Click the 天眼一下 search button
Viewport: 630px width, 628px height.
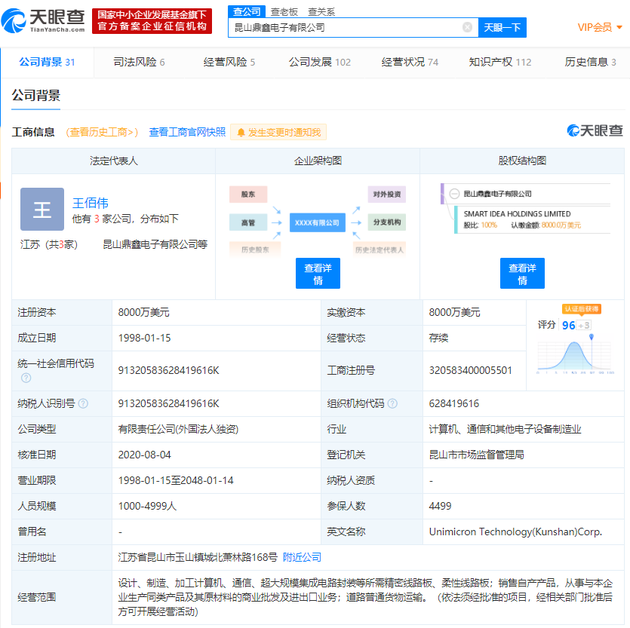502,27
